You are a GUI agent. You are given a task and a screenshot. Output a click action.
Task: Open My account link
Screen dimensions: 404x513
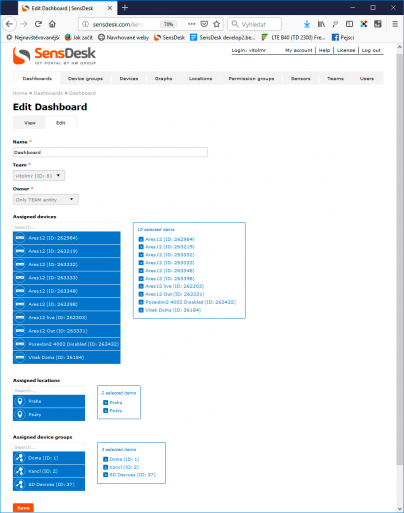click(299, 50)
